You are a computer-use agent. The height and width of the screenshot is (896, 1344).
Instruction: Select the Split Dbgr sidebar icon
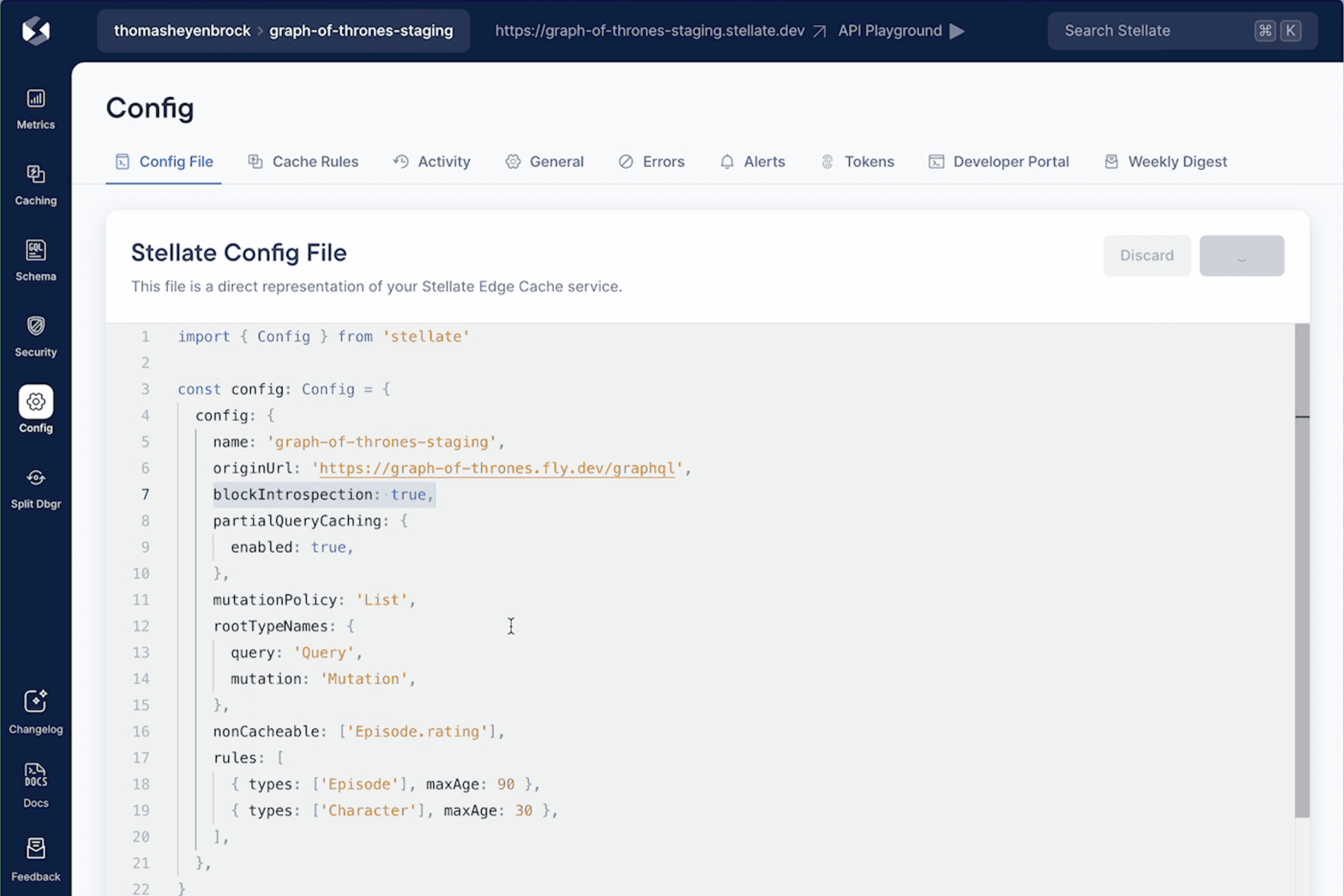coord(35,478)
